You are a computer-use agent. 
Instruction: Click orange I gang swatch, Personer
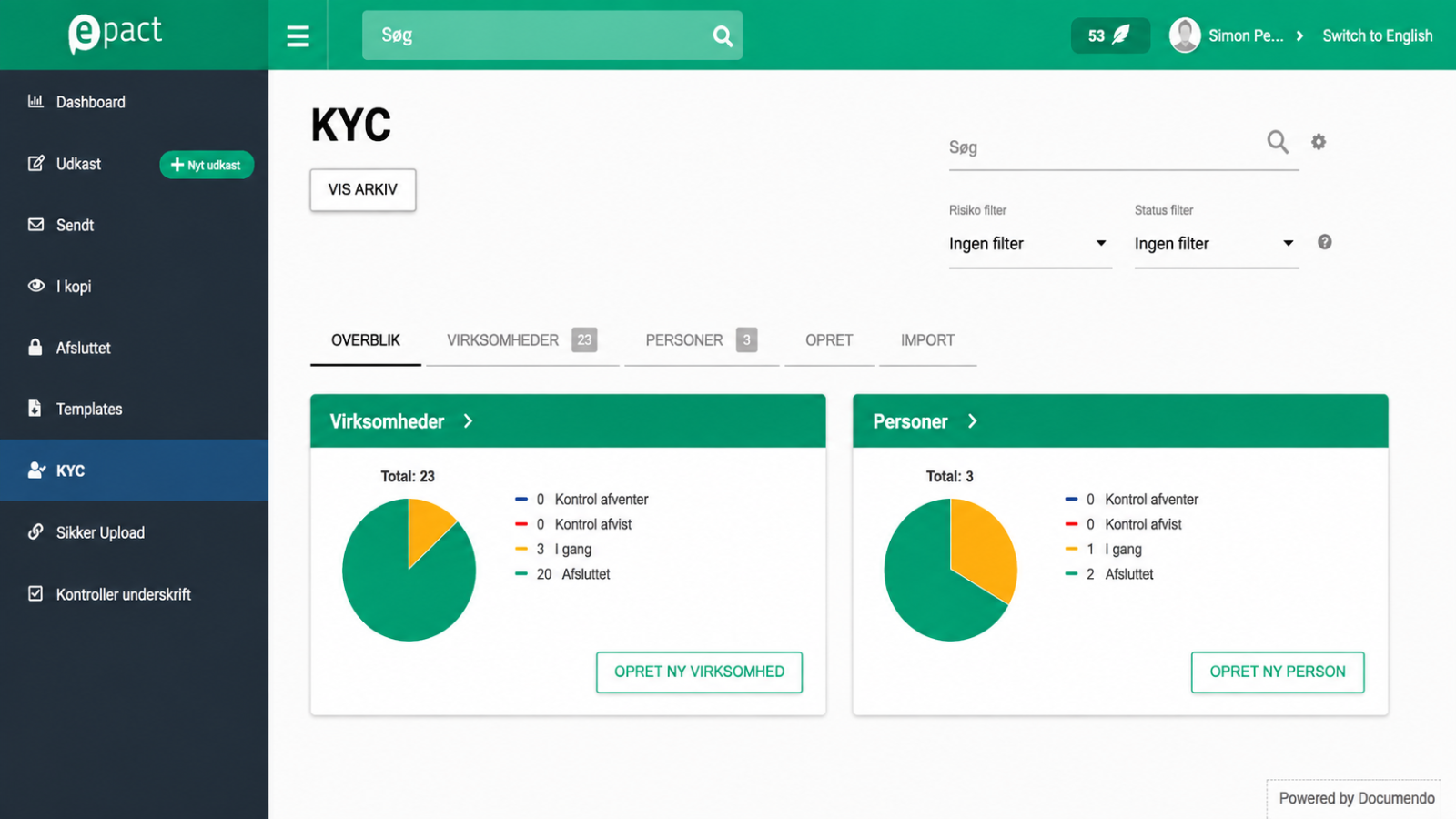[x=1071, y=549]
